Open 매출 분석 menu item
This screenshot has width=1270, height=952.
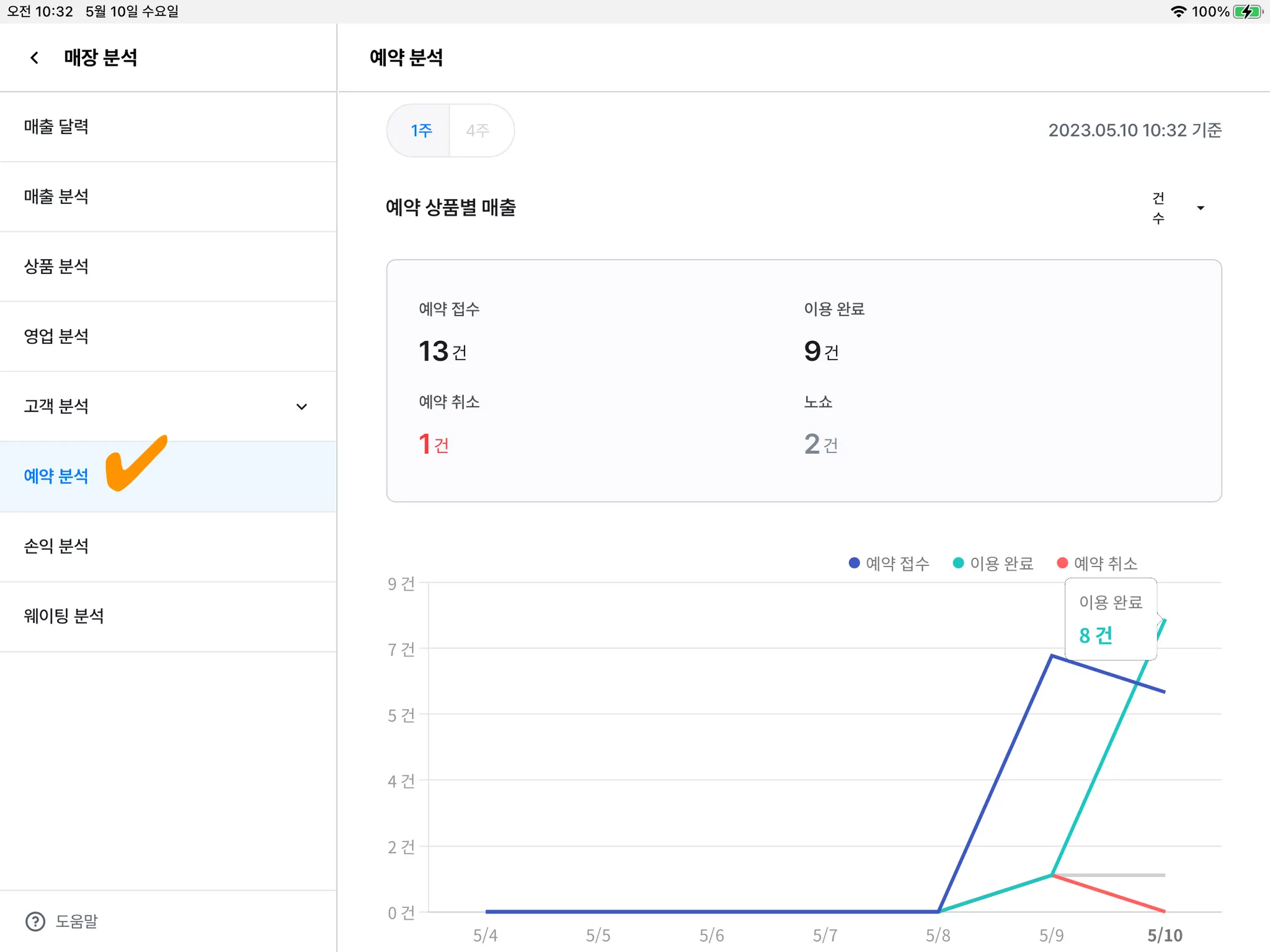[56, 196]
